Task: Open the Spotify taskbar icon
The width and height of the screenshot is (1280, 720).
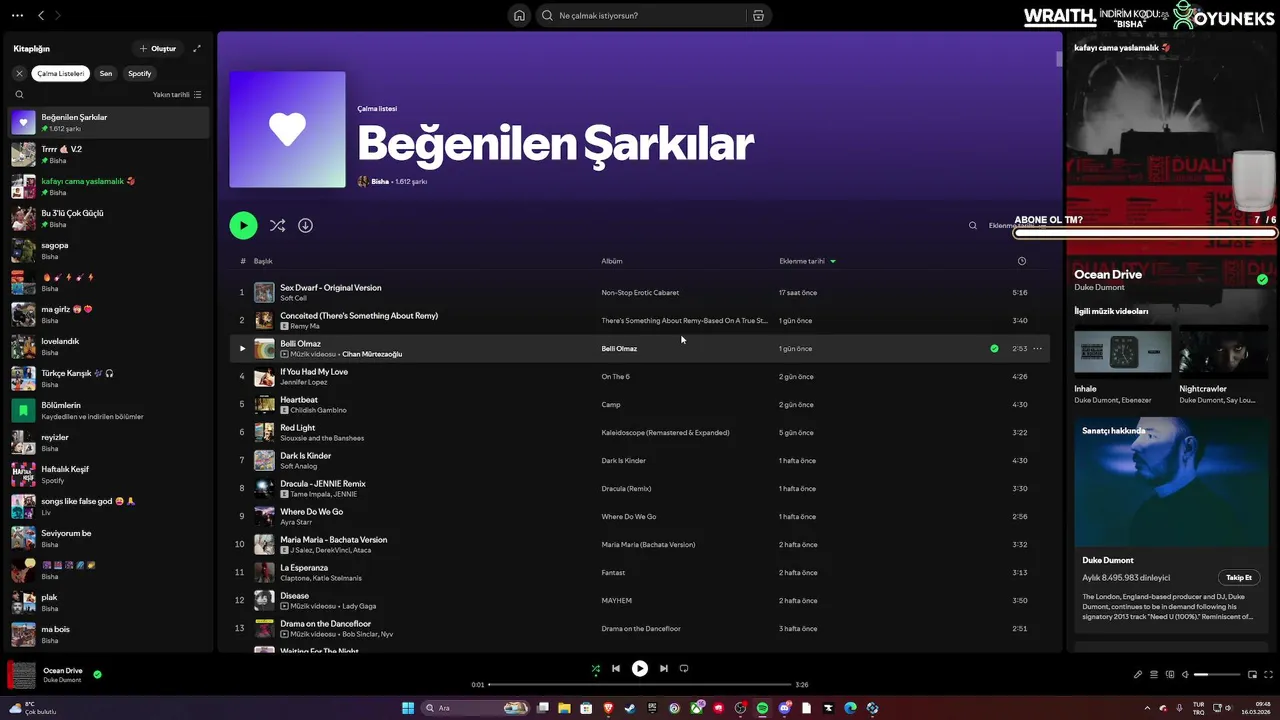Action: click(x=762, y=708)
